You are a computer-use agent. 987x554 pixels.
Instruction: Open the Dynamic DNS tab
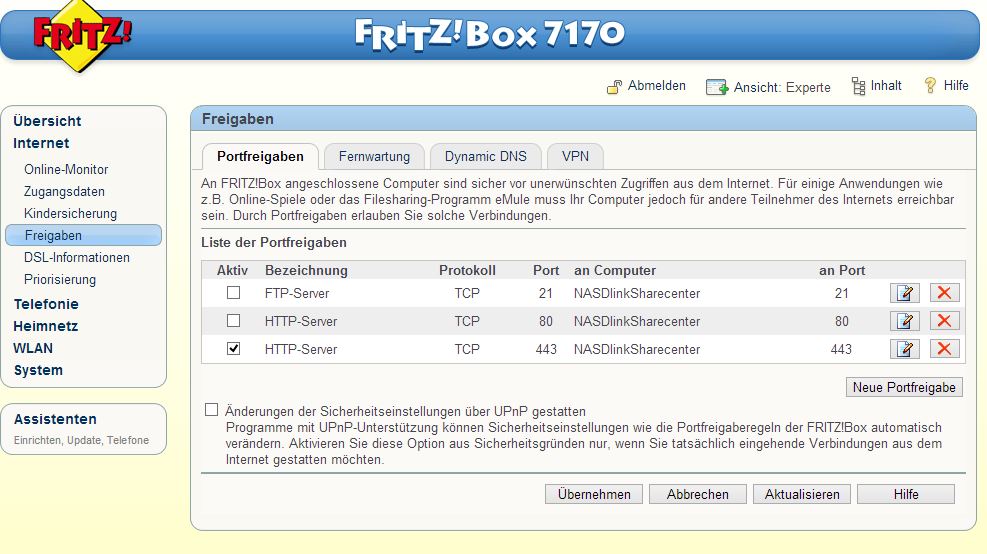click(485, 157)
